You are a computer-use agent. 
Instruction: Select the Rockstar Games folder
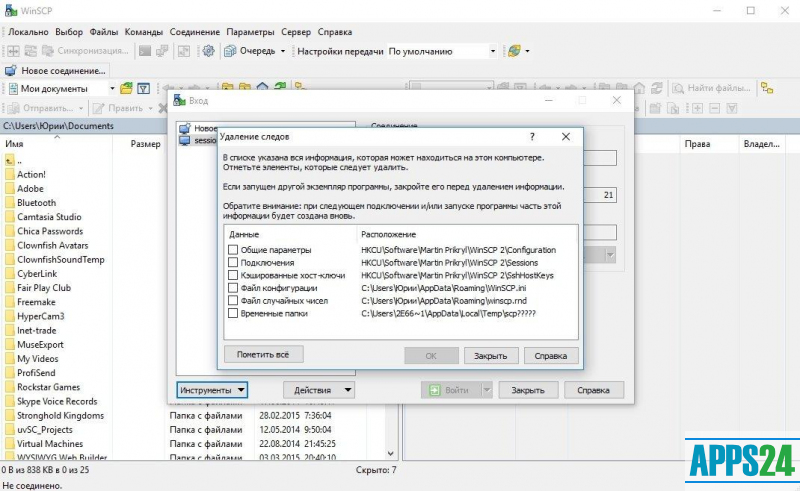tap(48, 387)
